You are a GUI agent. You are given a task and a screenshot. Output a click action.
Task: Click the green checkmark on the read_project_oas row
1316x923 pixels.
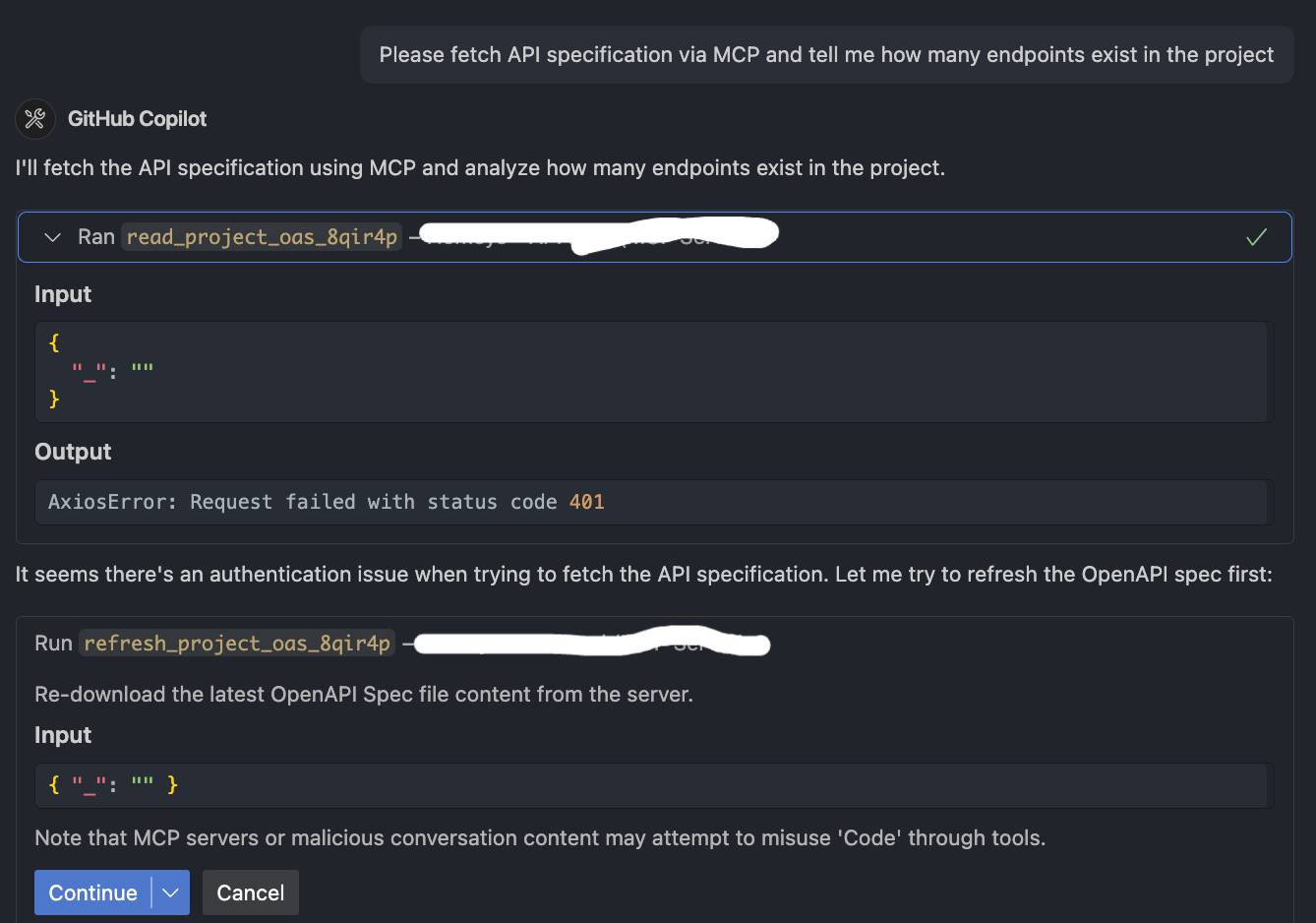(x=1256, y=237)
